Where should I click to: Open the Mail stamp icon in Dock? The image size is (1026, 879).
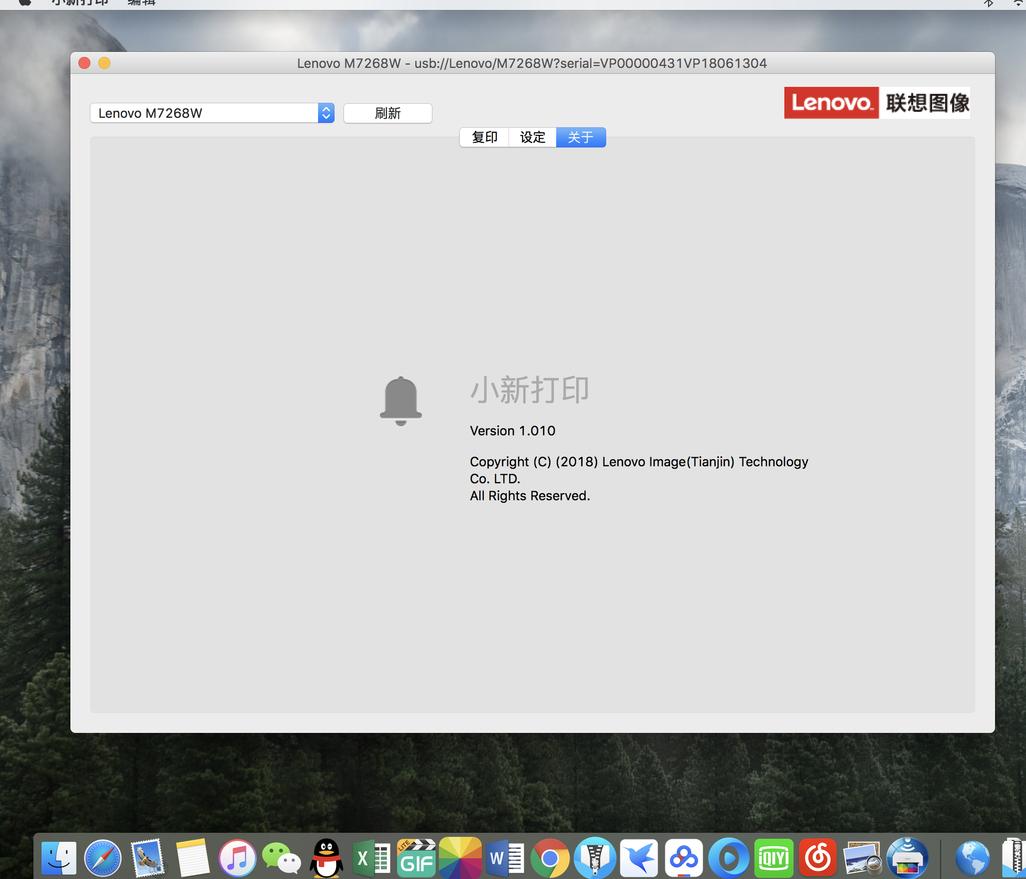pyautogui.click(x=148, y=857)
